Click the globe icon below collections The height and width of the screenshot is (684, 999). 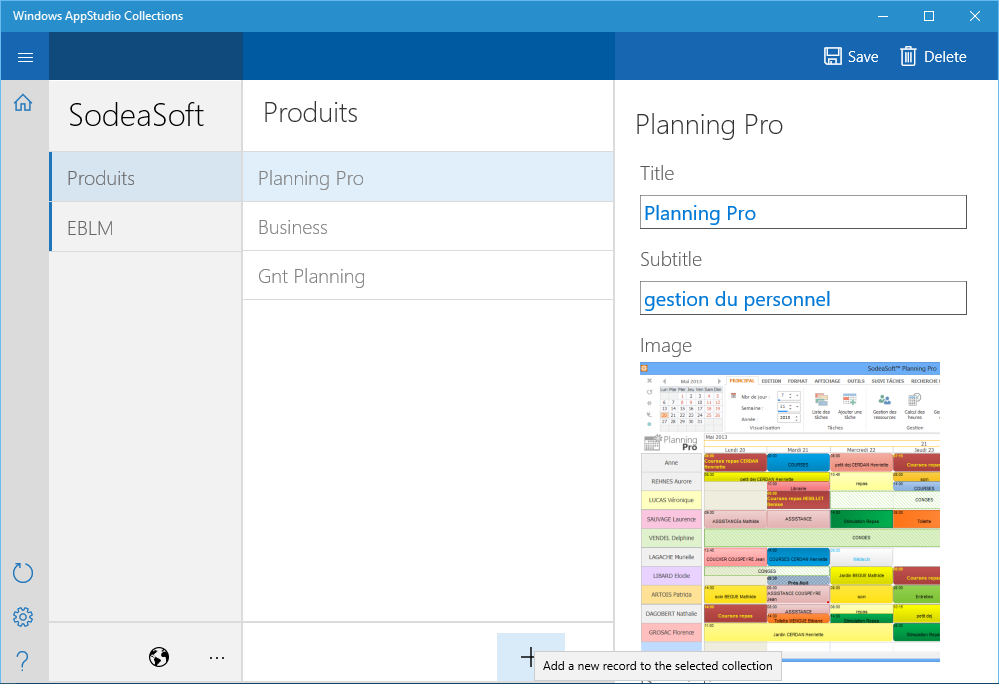point(159,657)
